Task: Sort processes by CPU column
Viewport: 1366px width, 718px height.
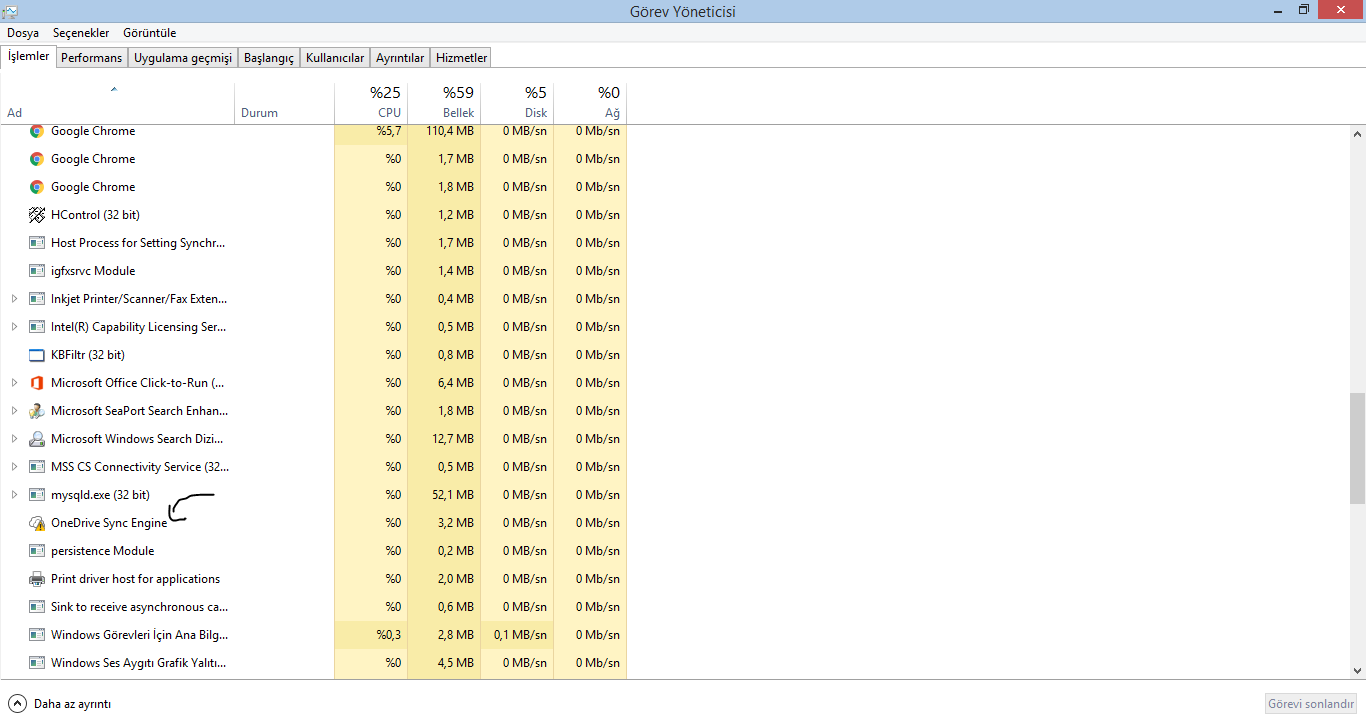Action: [371, 102]
